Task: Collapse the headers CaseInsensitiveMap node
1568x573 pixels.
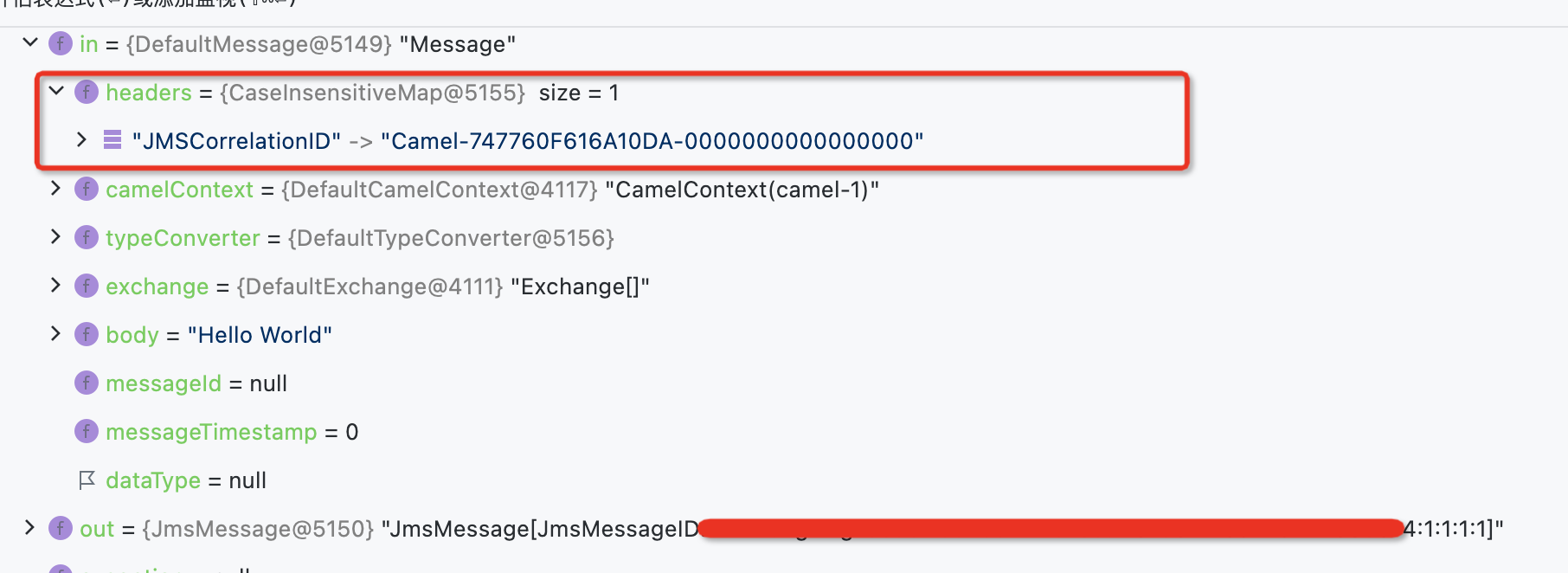Action: tap(56, 90)
